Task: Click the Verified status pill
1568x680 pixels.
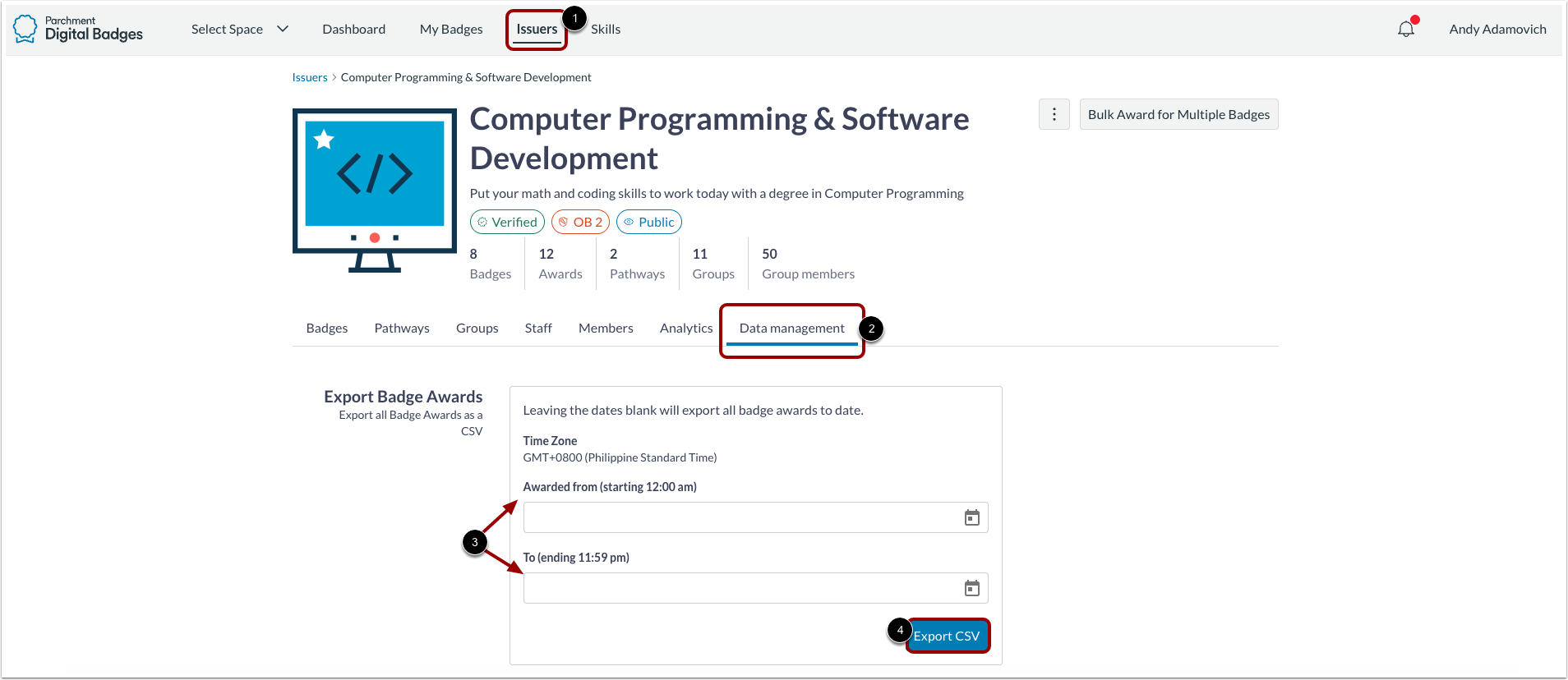Action: (x=507, y=222)
